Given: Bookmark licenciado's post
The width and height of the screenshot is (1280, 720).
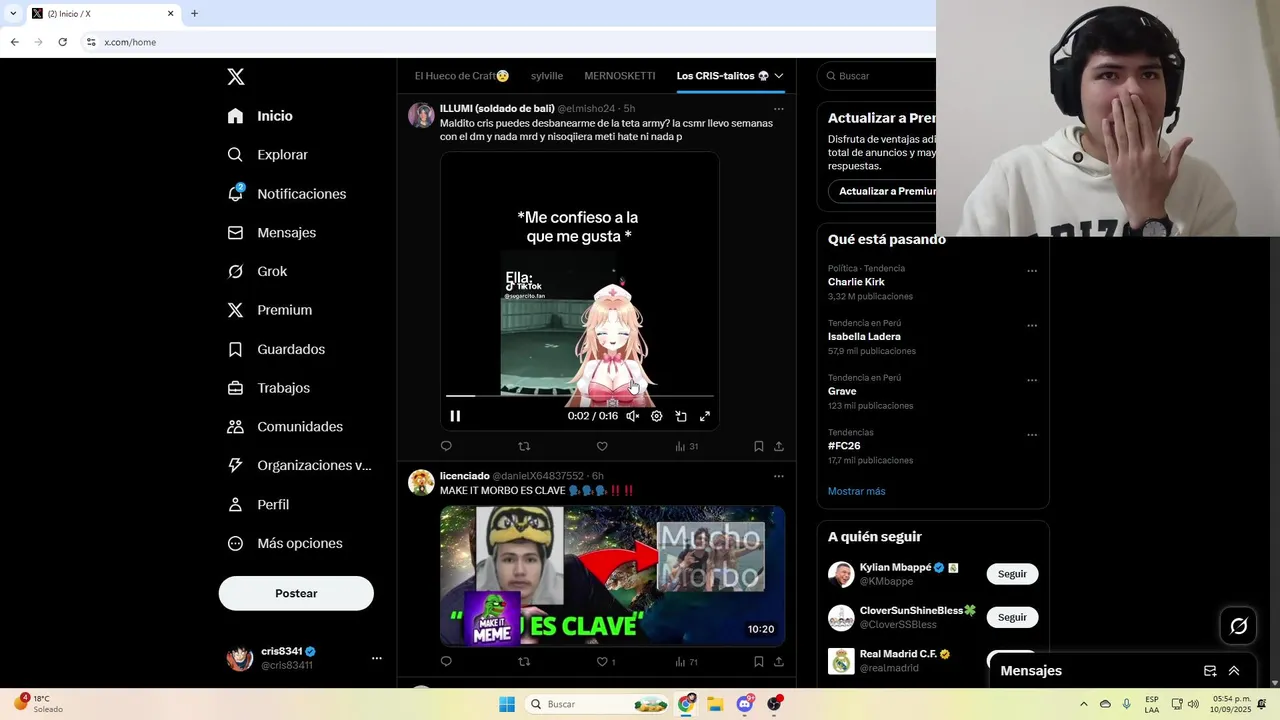Looking at the screenshot, I should [x=758, y=661].
